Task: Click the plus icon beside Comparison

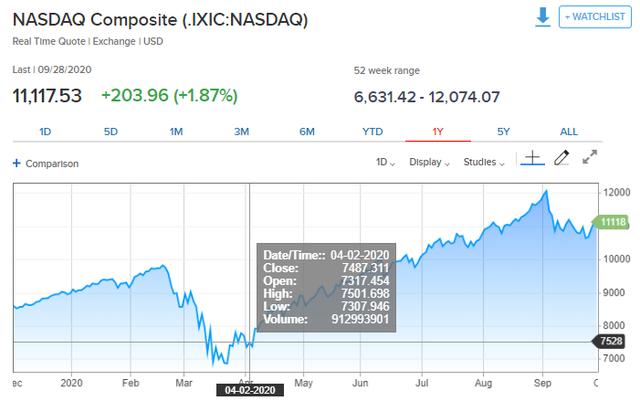Action: [x=16, y=163]
